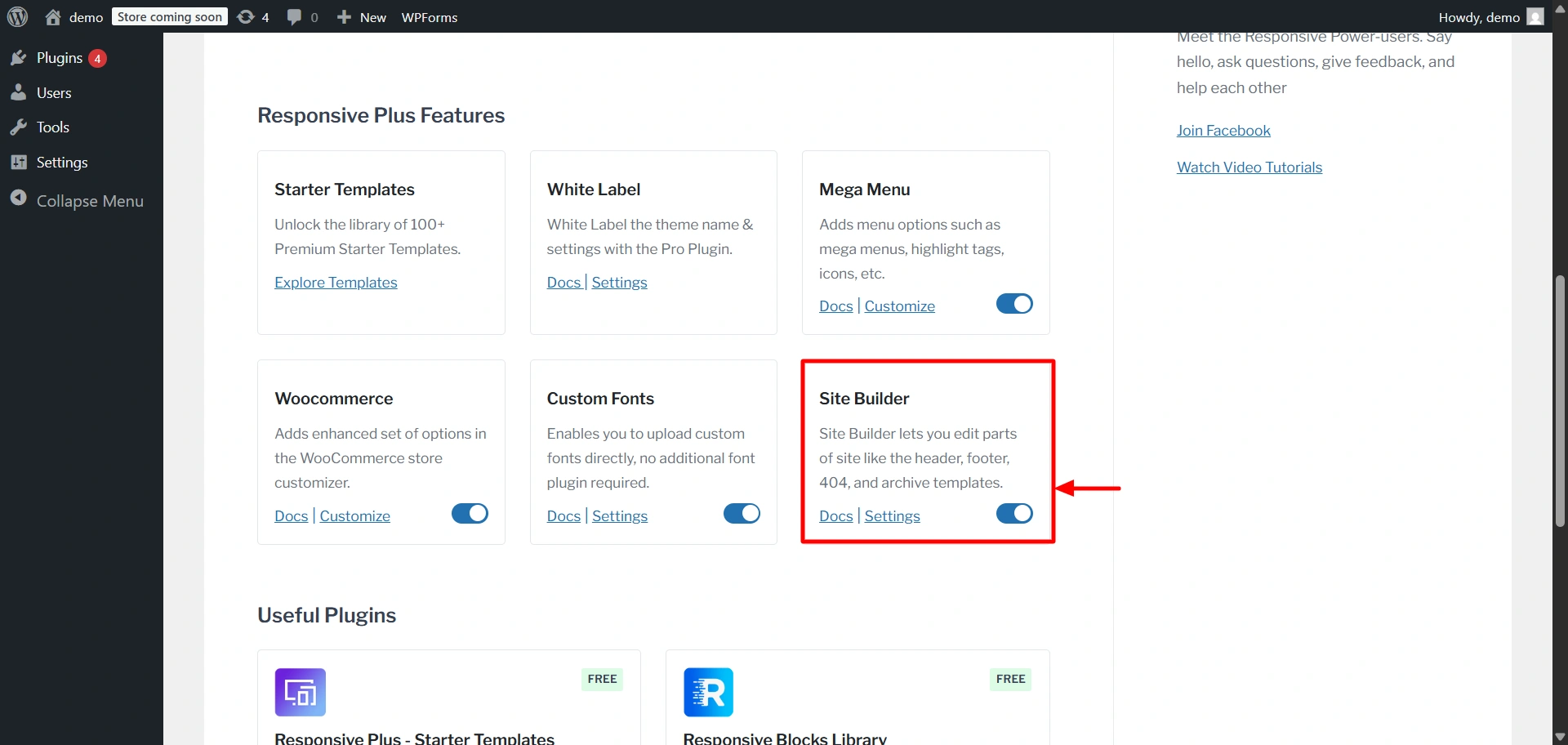The image size is (1568, 745).
Task: Click the Responsive Blocks Library plugin logo
Action: click(x=708, y=692)
